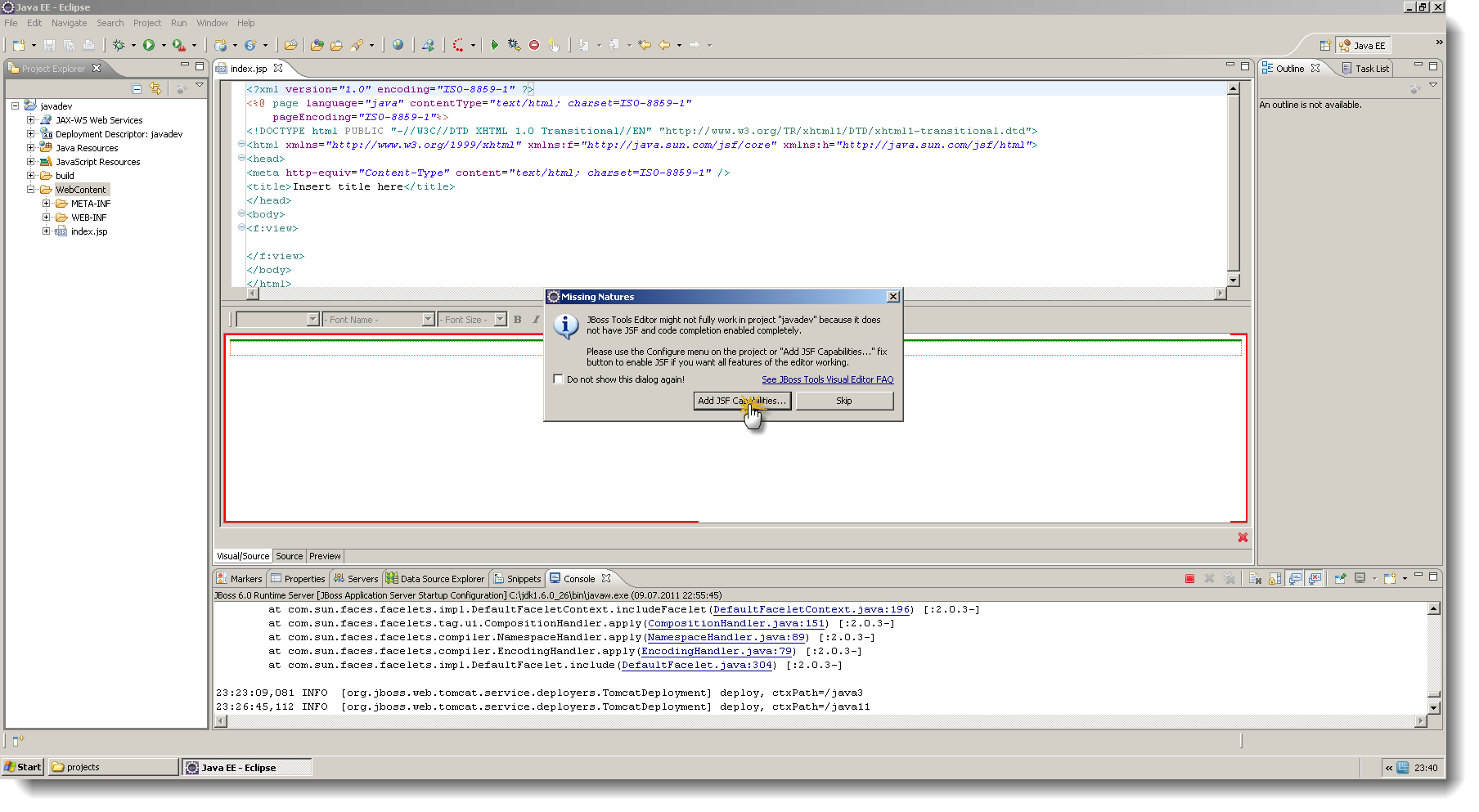
Task: Click the Console vertical scrollbar track
Action: 1433,658
